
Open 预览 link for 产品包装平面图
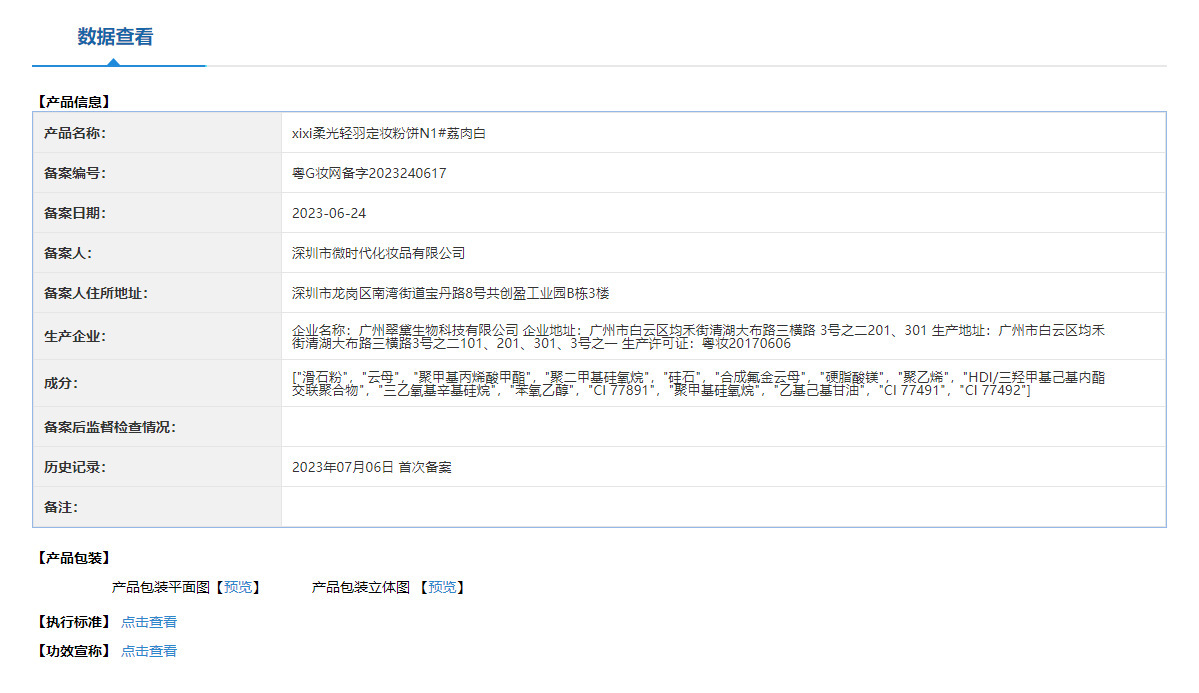click(238, 587)
